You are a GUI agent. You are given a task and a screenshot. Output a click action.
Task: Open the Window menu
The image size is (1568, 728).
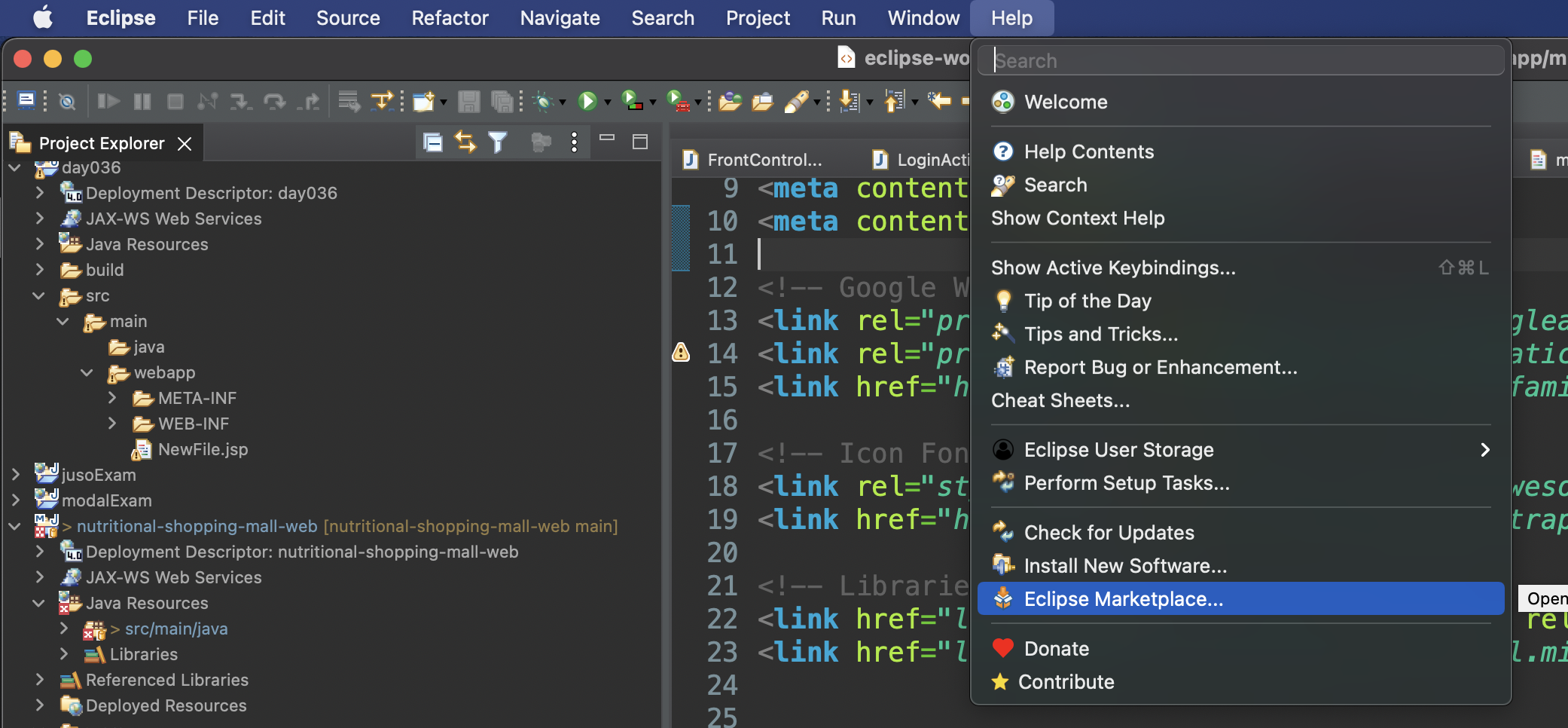tap(923, 18)
